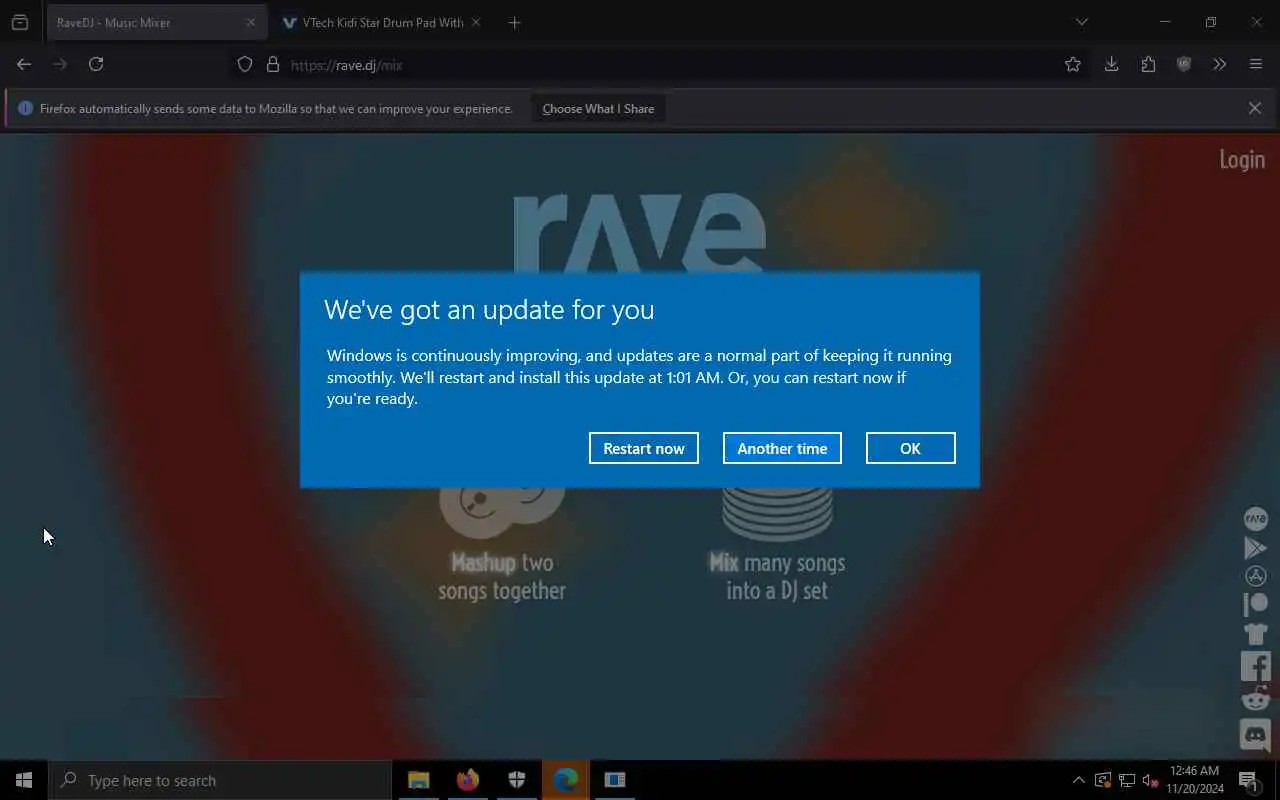The image size is (1280, 800).
Task: Choose Another time for the update
Action: (782, 448)
